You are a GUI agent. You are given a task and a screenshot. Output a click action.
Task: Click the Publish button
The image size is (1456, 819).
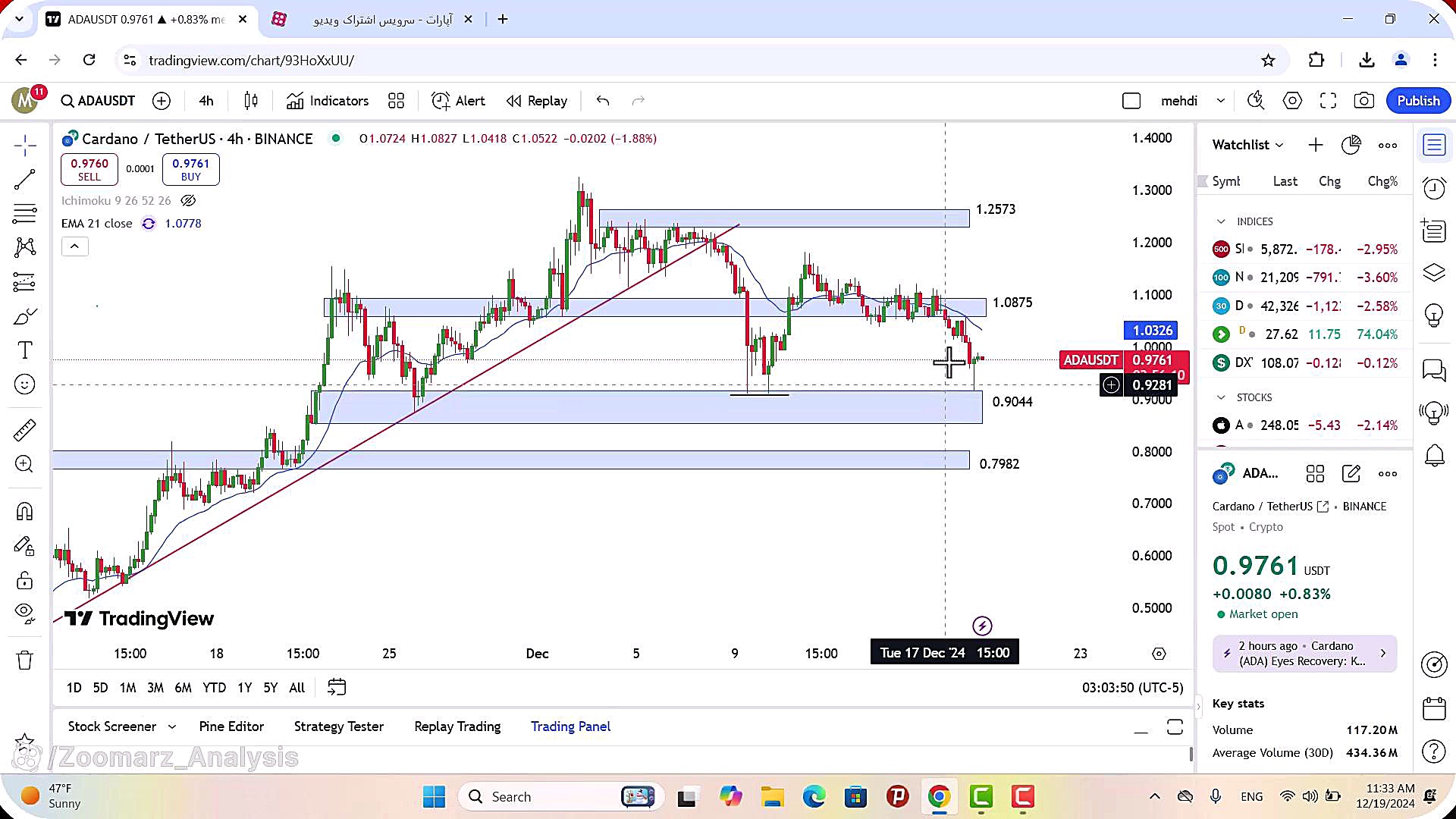pyautogui.click(x=1418, y=101)
